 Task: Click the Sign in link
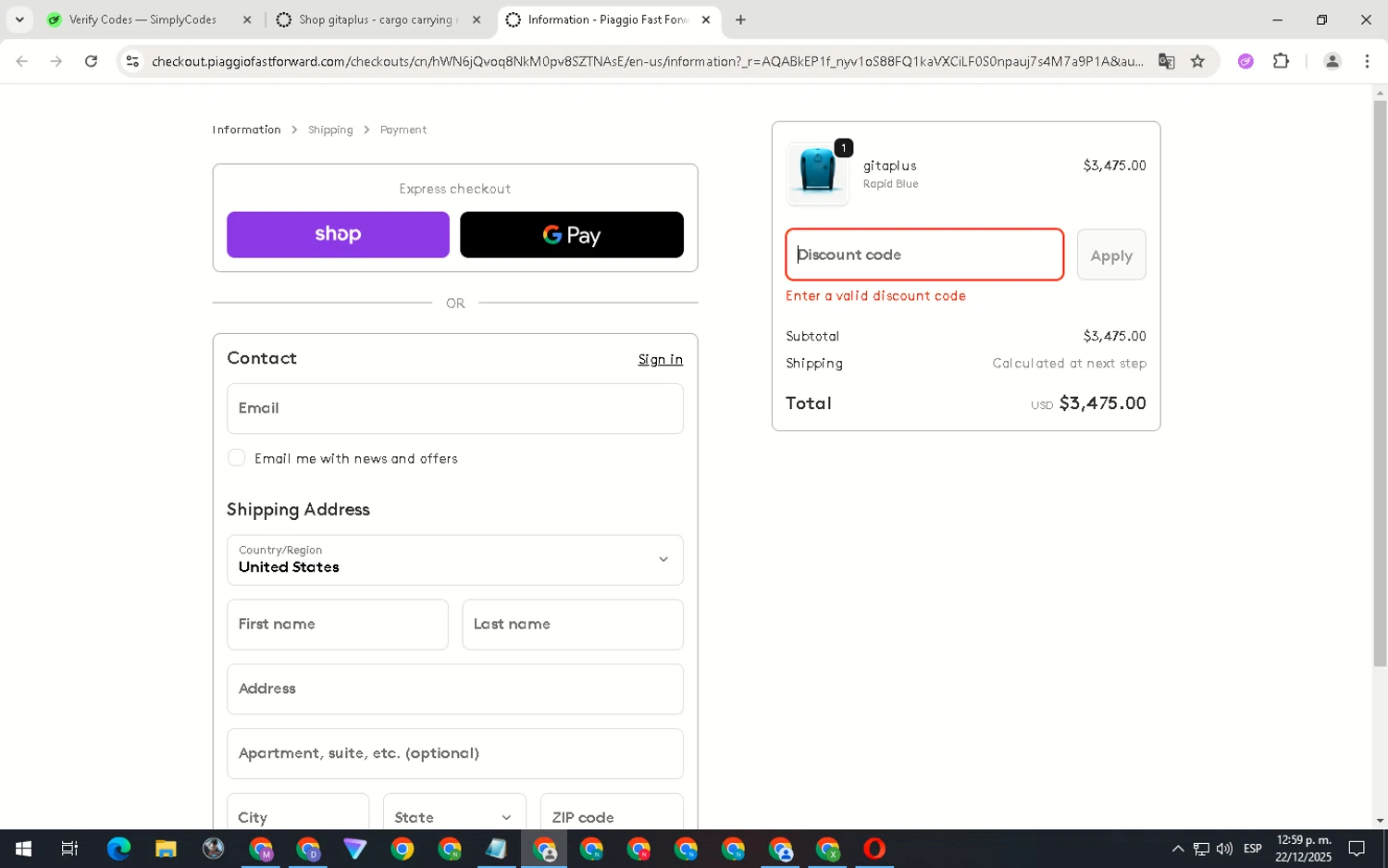661,359
